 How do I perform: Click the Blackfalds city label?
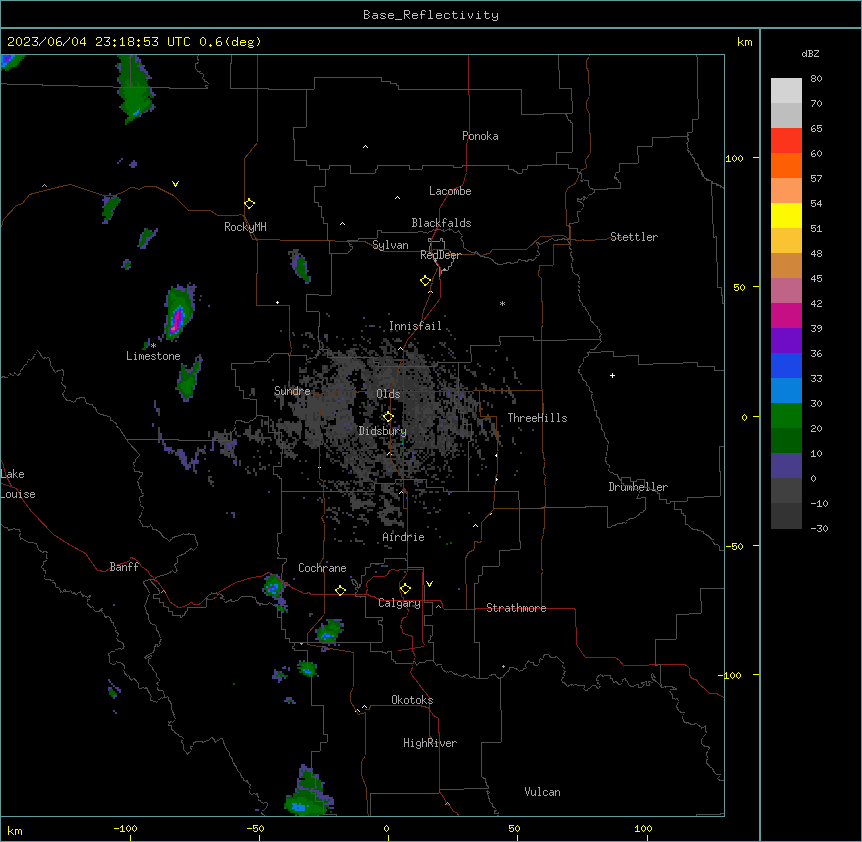[x=441, y=223]
